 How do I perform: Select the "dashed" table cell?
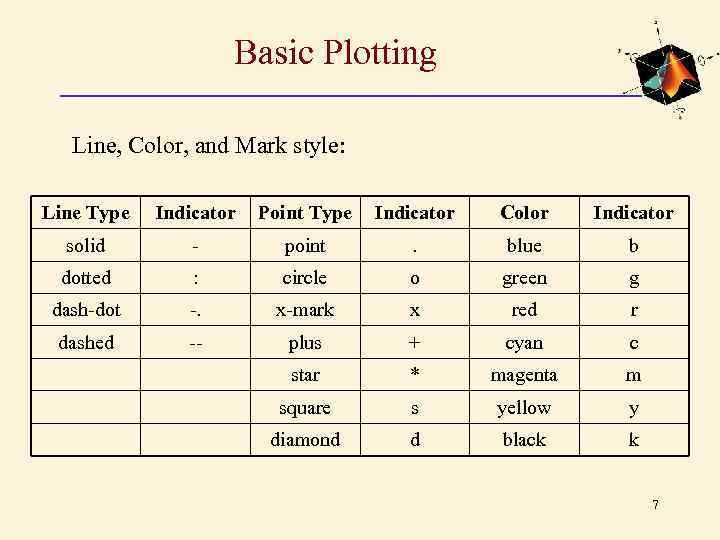click(x=86, y=343)
